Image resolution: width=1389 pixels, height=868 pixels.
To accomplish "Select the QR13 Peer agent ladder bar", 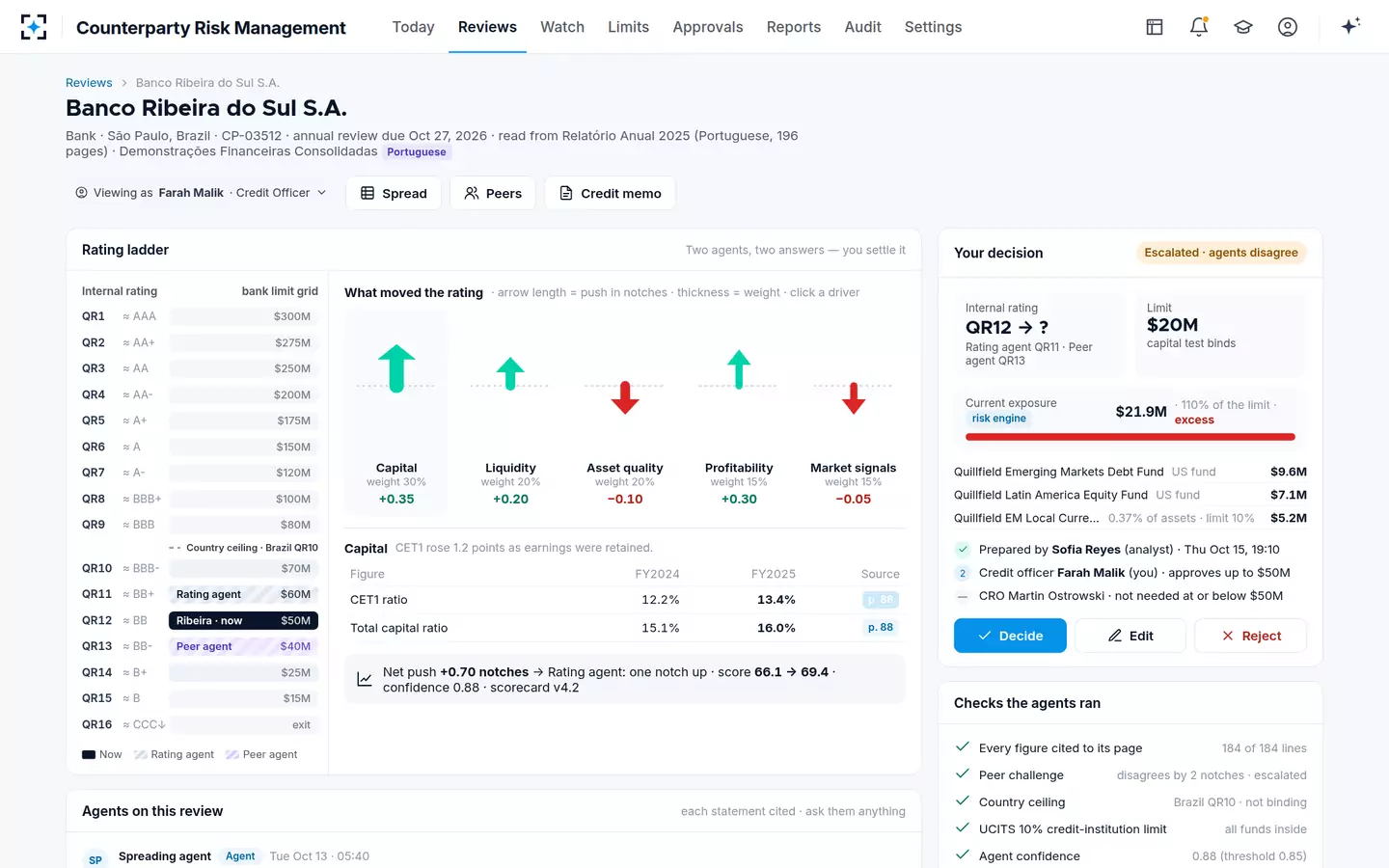I will point(243,646).
